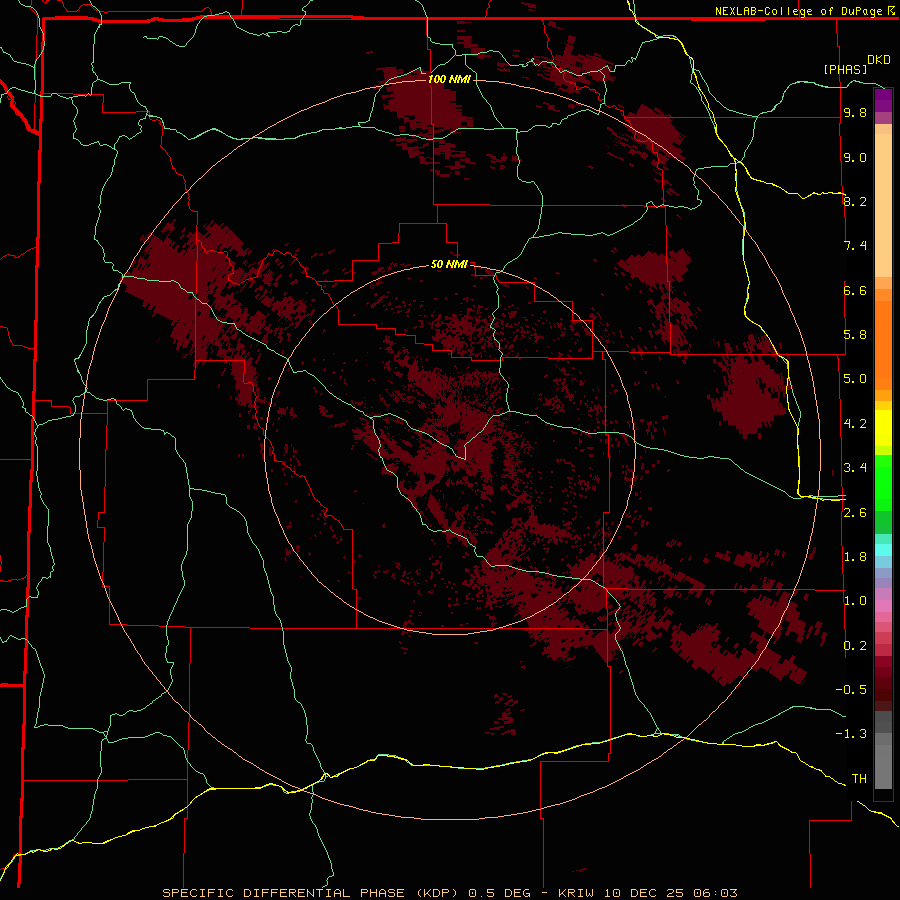Click the -0.5 value on color scale
The width and height of the screenshot is (900, 900).
point(851,690)
